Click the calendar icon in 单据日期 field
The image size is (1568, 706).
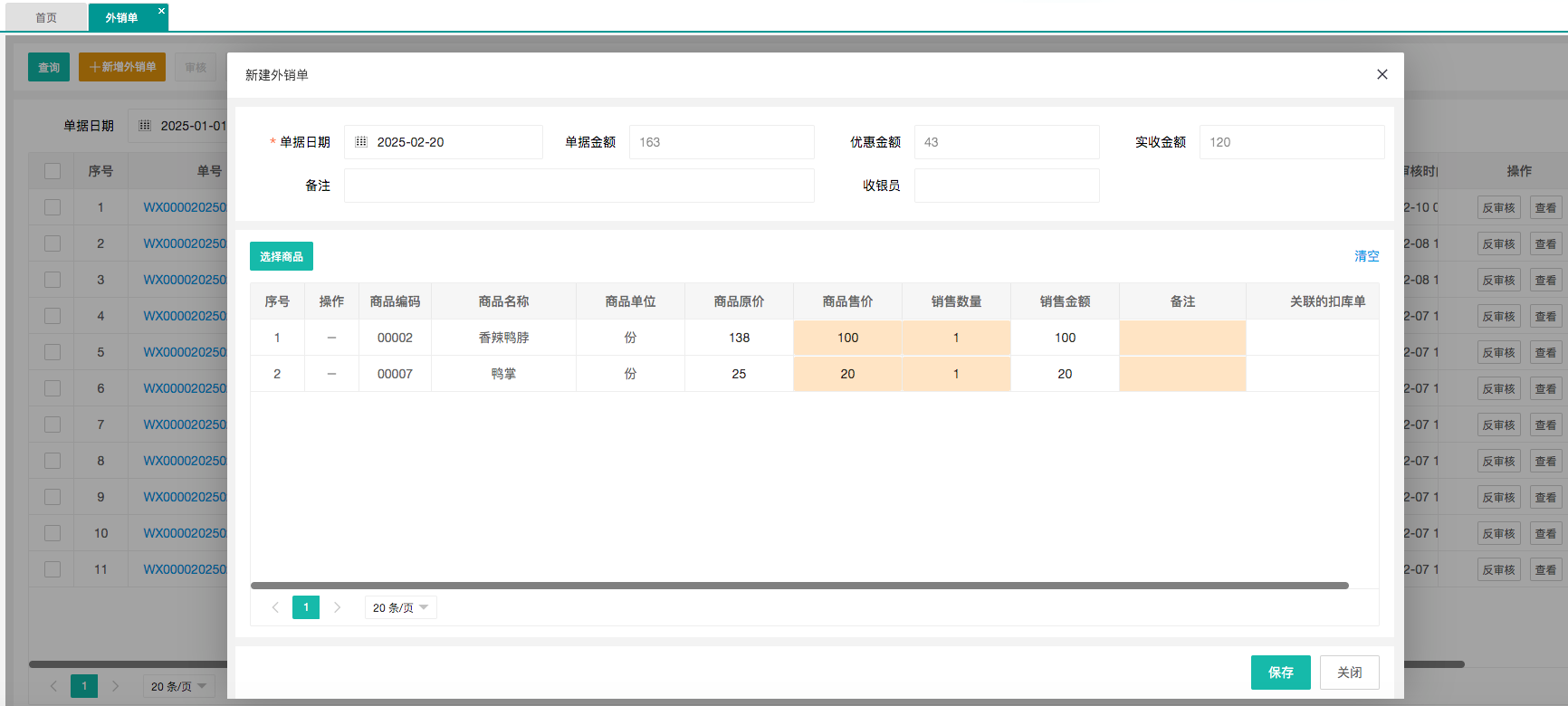[361, 142]
